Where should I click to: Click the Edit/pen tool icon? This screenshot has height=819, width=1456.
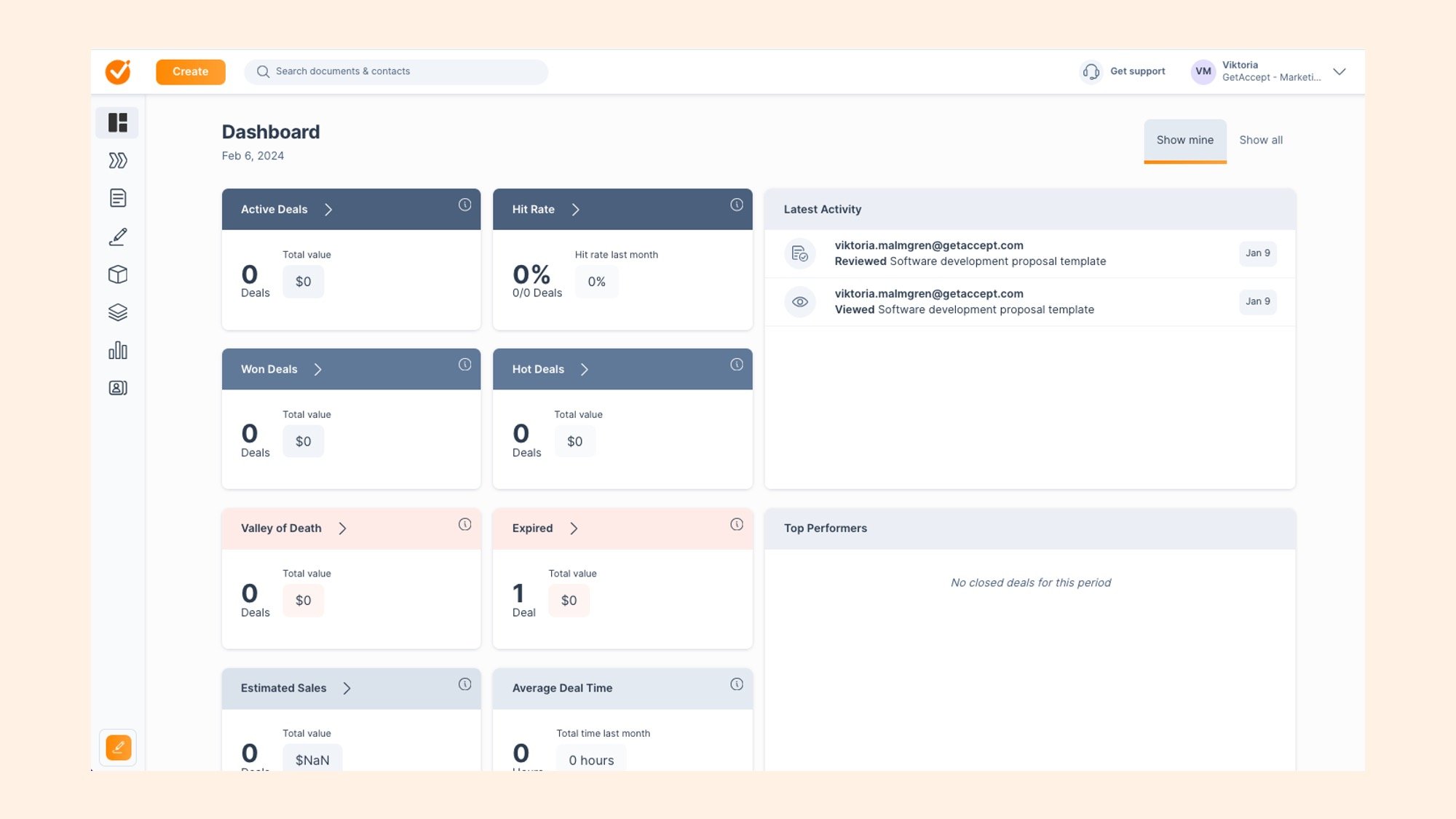118,237
